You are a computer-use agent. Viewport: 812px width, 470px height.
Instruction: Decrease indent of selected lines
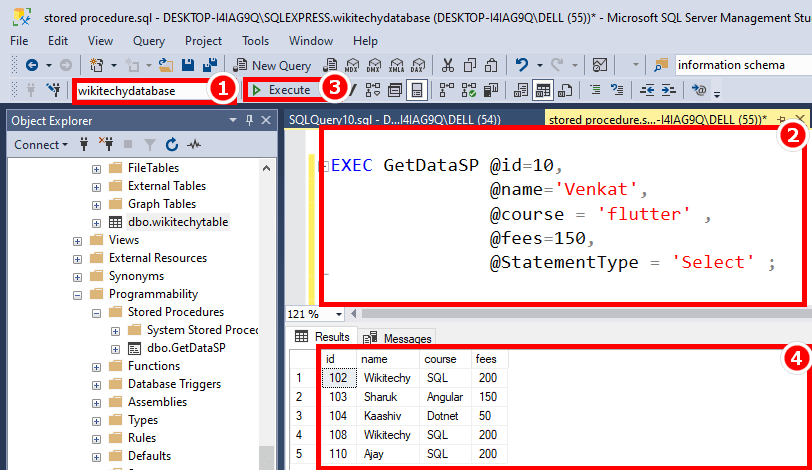(647, 90)
